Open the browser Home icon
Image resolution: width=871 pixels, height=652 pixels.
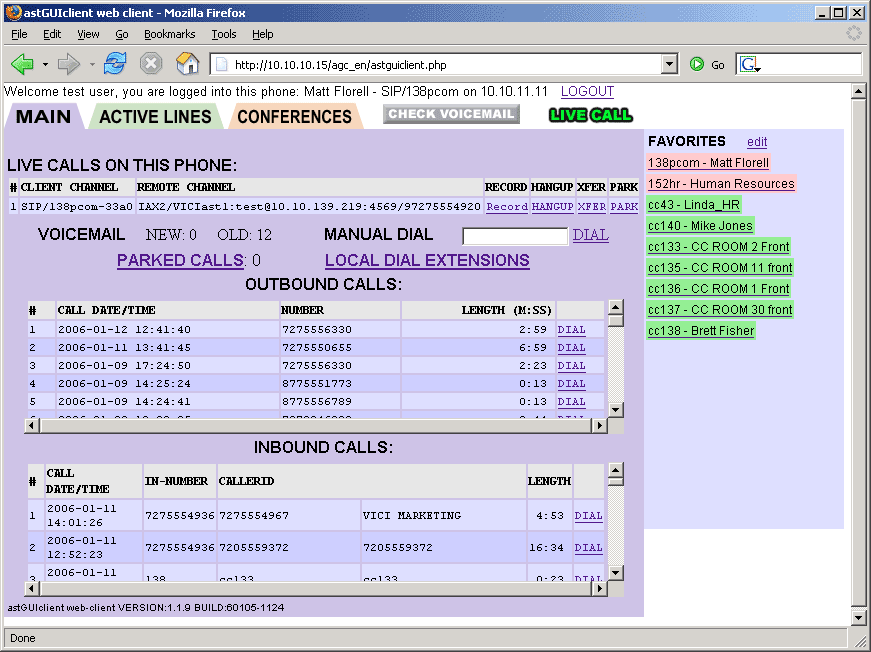187,64
